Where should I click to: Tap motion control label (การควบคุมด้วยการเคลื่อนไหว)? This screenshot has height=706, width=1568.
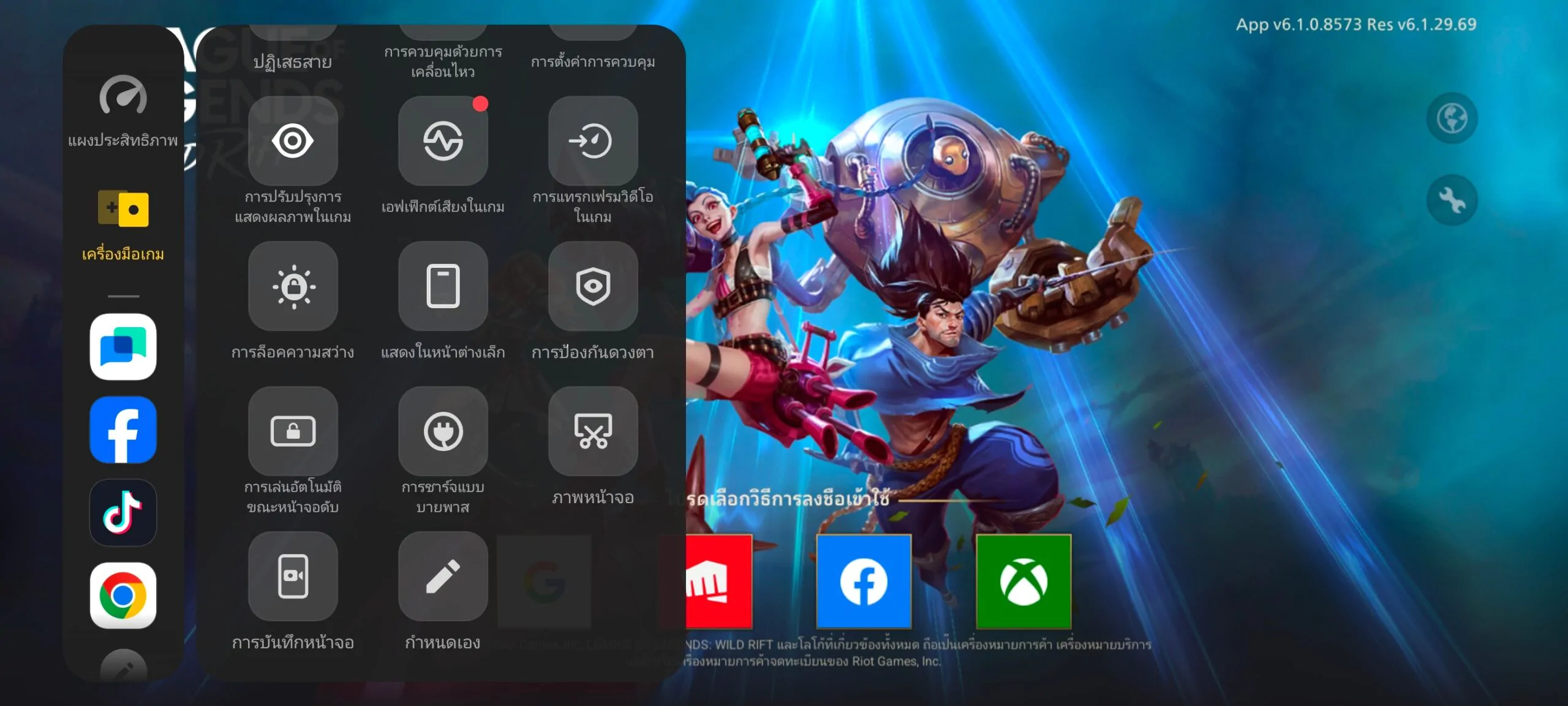point(443,61)
